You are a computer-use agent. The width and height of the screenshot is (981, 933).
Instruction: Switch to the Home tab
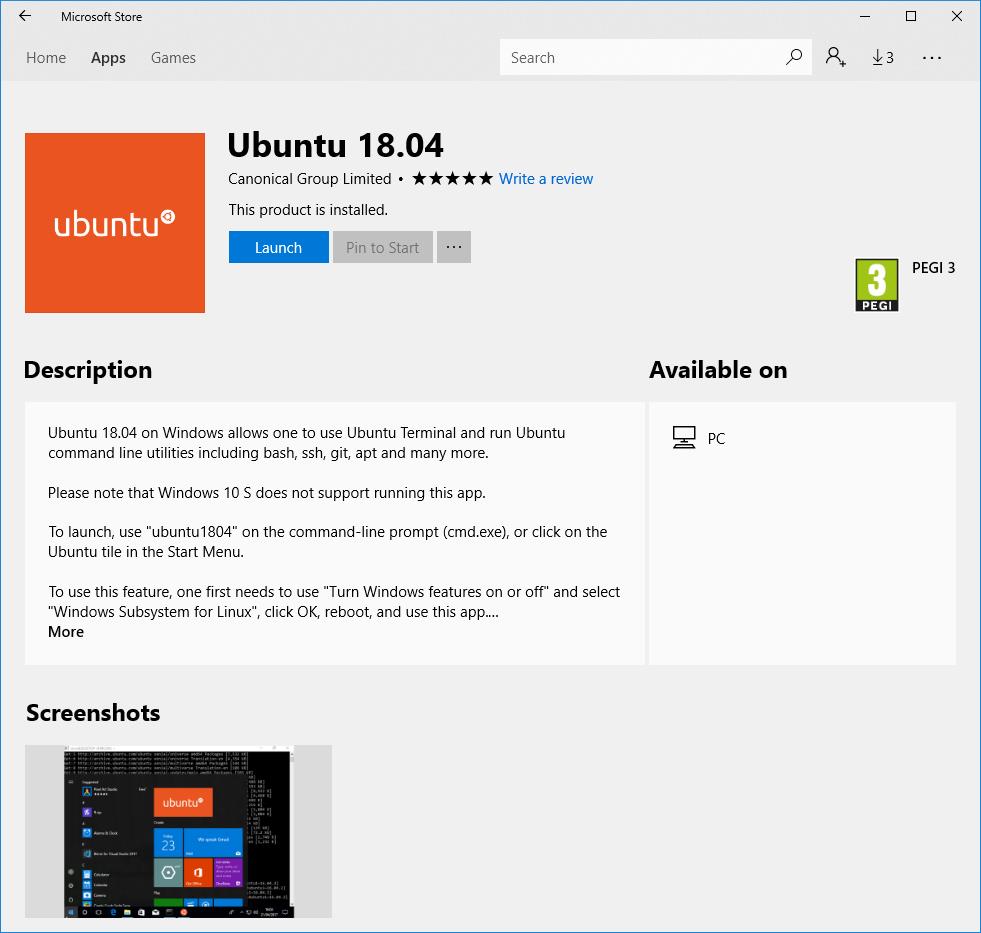click(46, 58)
